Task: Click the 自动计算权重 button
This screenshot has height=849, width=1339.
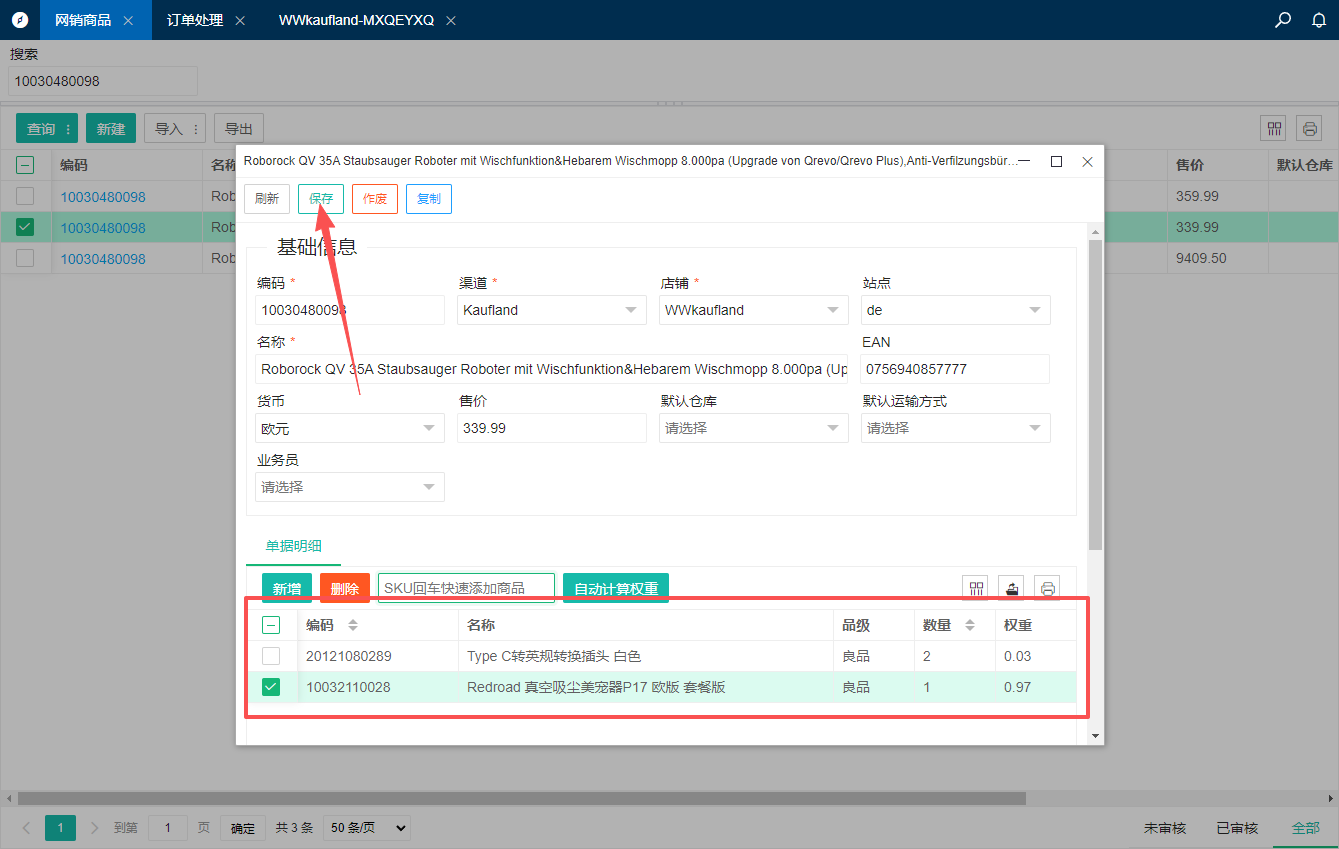Action: (615, 588)
